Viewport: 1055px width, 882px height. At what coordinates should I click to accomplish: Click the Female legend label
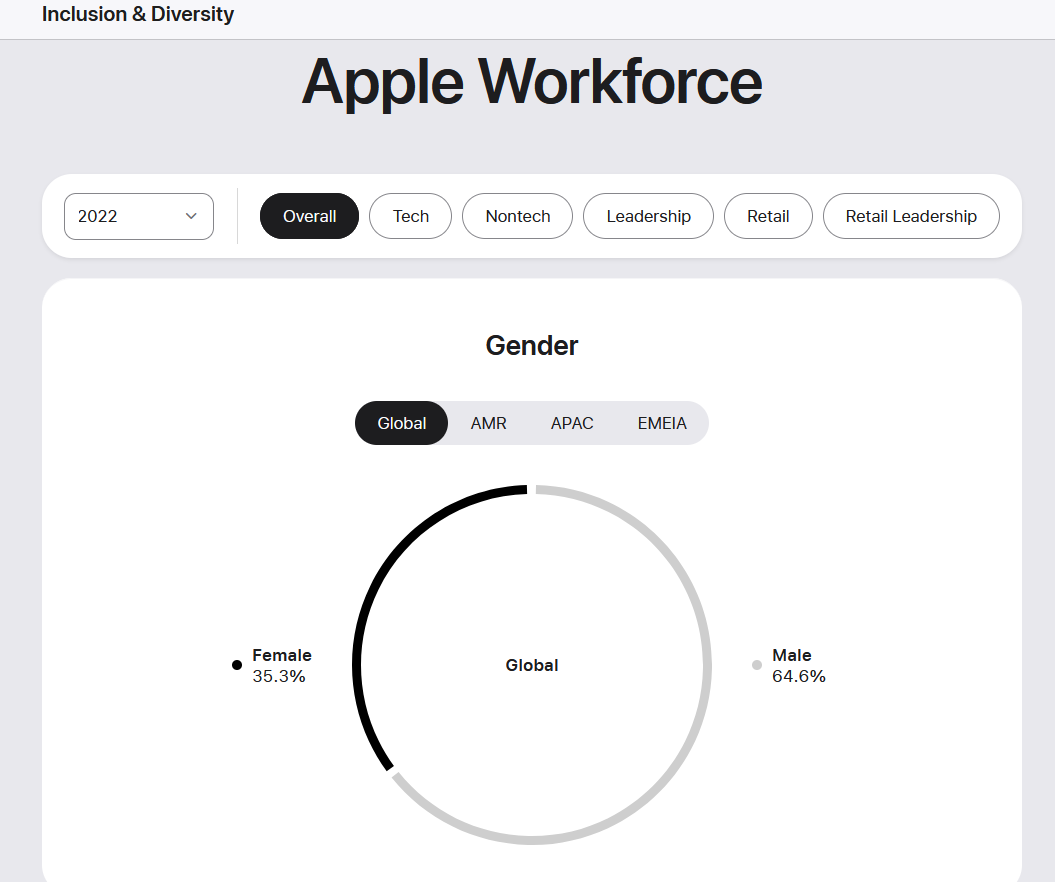pos(282,655)
